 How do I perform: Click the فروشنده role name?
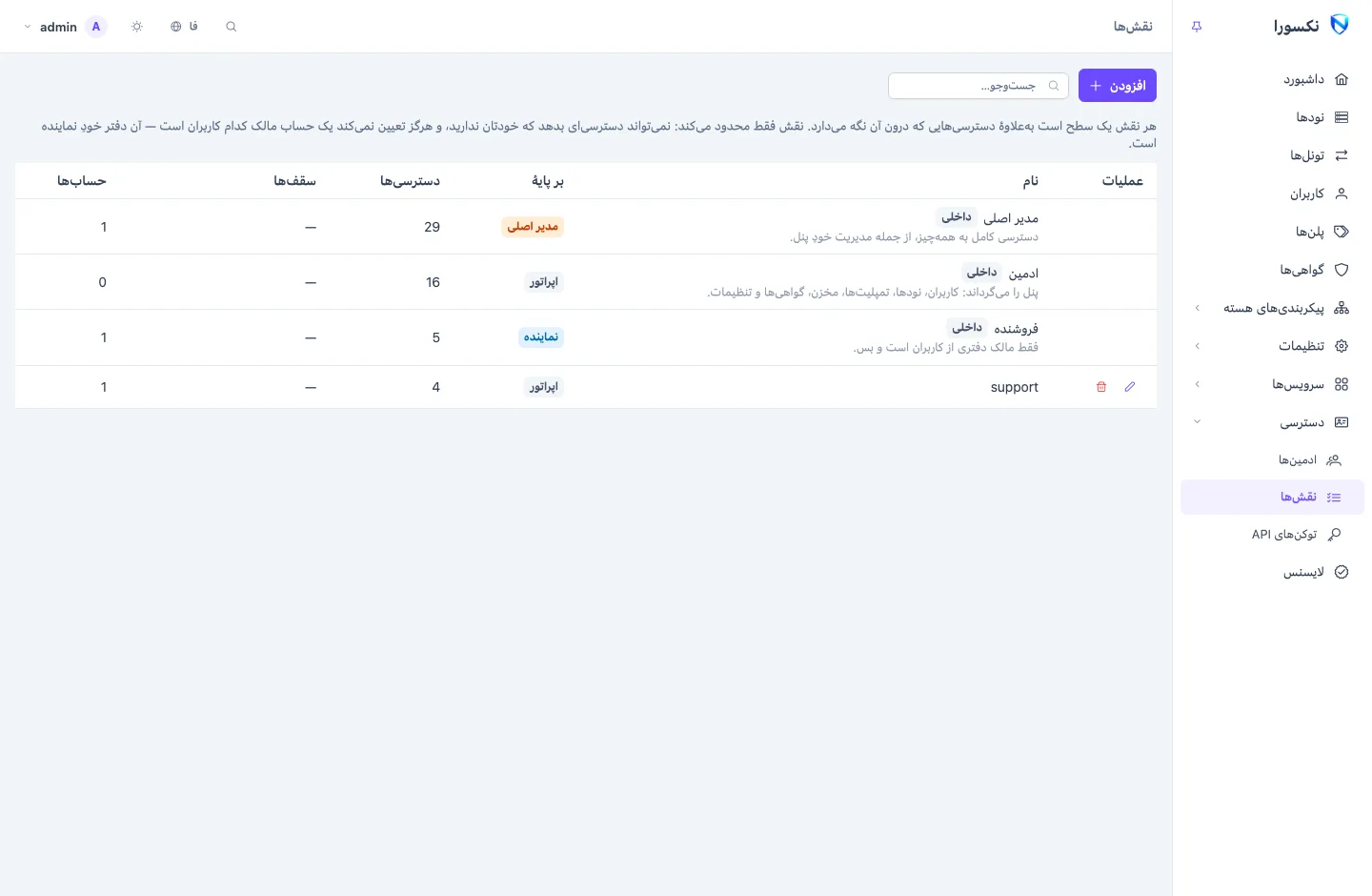[x=1017, y=329]
